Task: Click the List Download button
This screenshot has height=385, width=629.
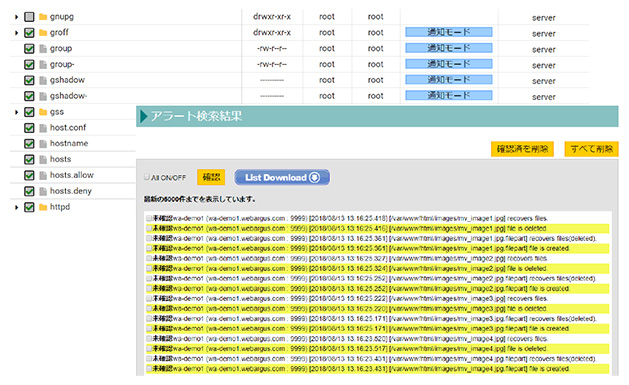Action: pos(282,177)
